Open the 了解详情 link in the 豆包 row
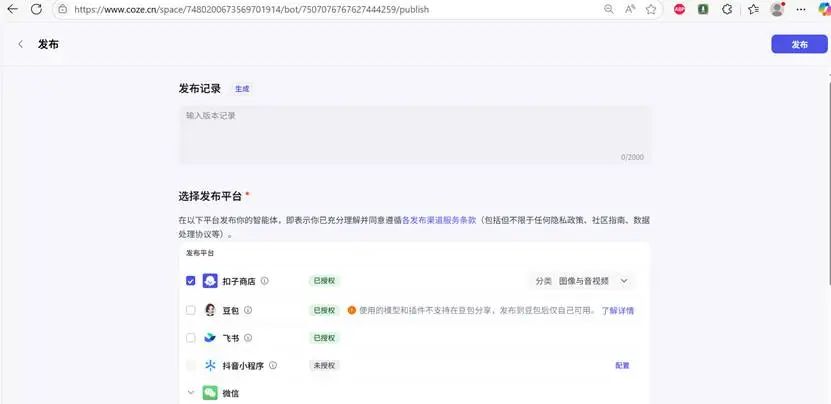The width and height of the screenshot is (831, 404). [x=617, y=311]
